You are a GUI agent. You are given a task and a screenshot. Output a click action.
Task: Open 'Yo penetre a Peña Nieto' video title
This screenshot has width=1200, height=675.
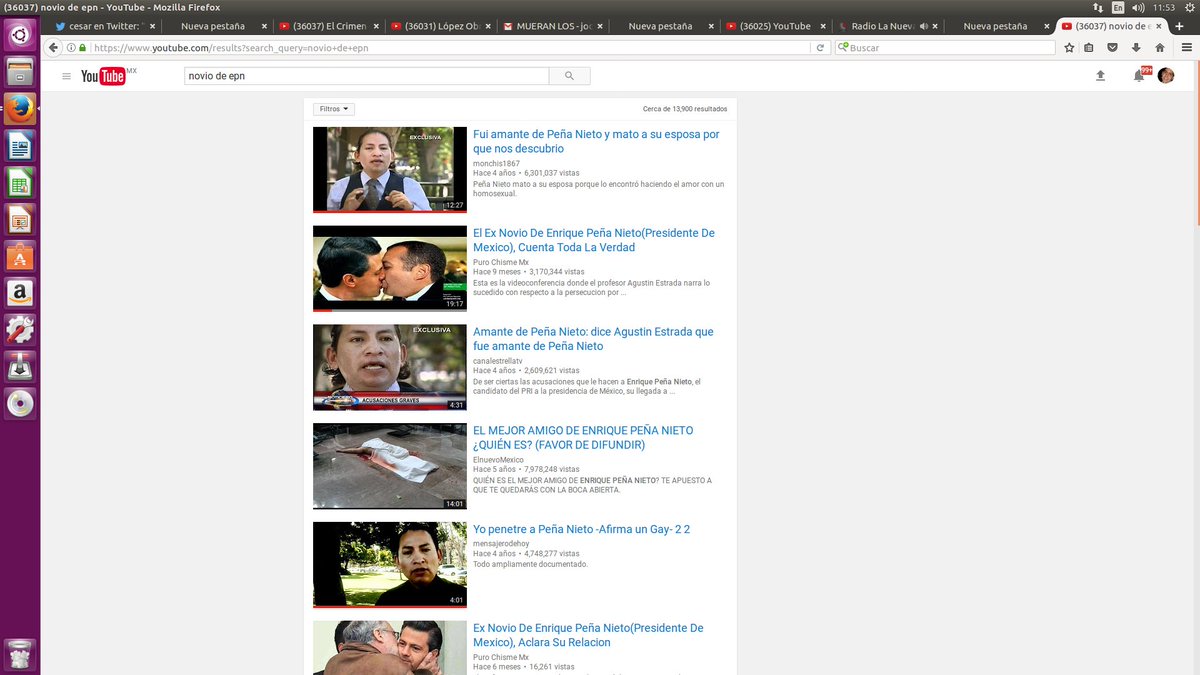click(x=581, y=529)
